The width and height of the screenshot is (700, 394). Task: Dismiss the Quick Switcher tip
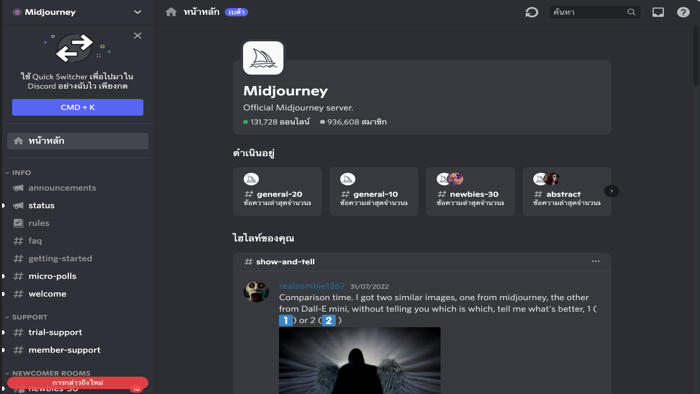(138, 36)
